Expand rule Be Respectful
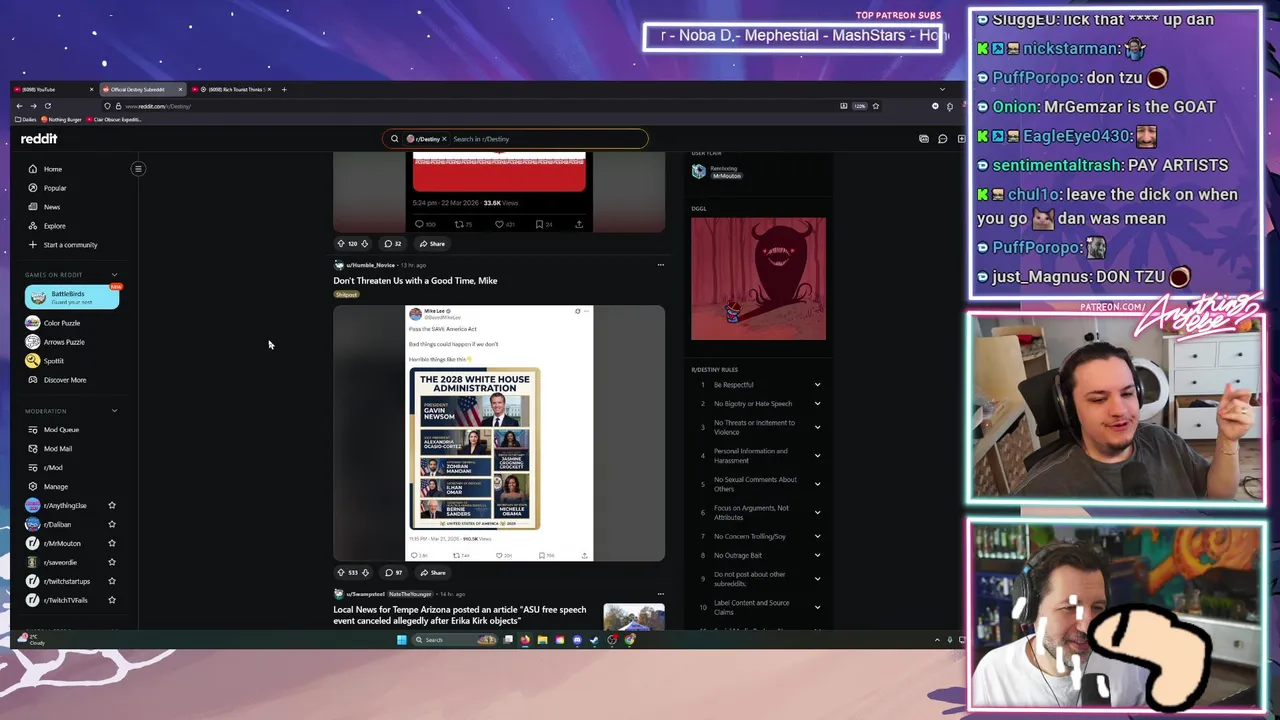Screen dimensions: 1280x720 [x=817, y=385]
